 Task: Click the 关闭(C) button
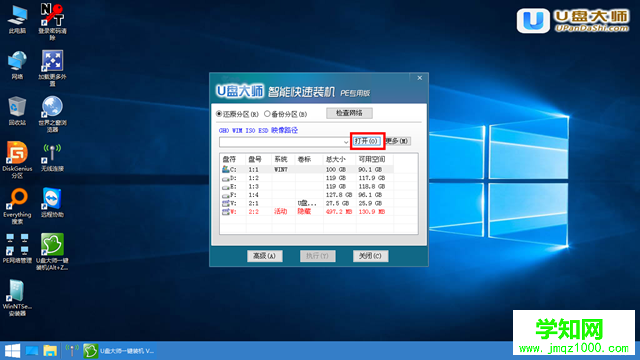tap(370, 256)
